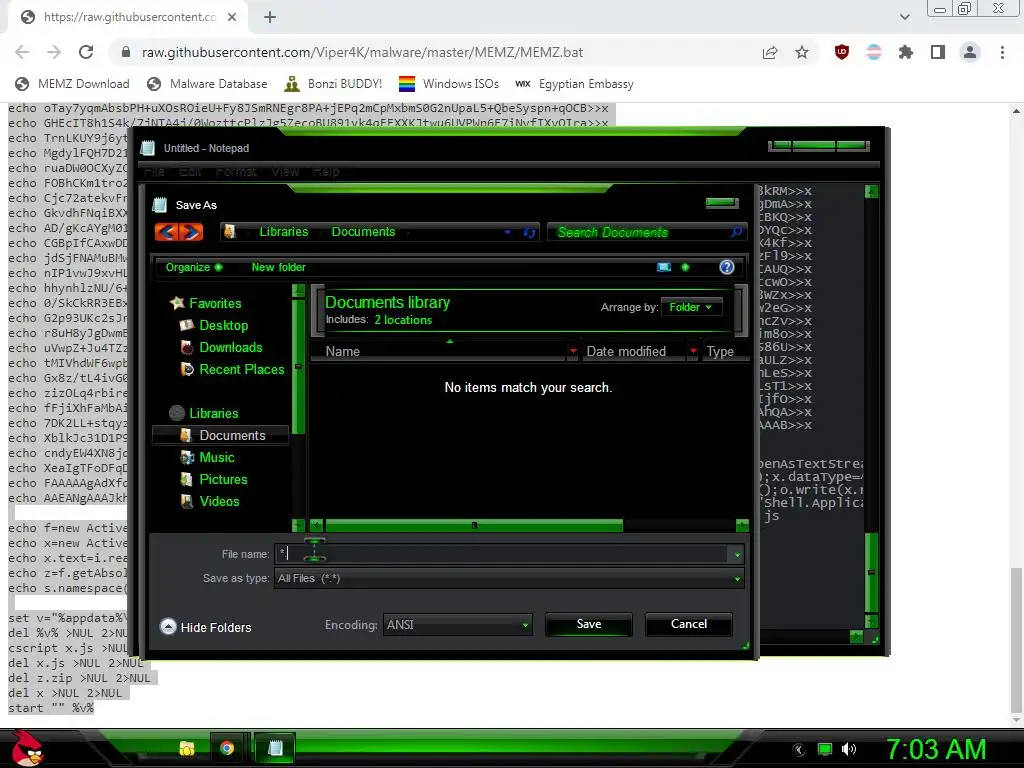Image resolution: width=1024 pixels, height=768 pixels.
Task: Open the Egyptian Embassy bookmark
Action: 574,84
